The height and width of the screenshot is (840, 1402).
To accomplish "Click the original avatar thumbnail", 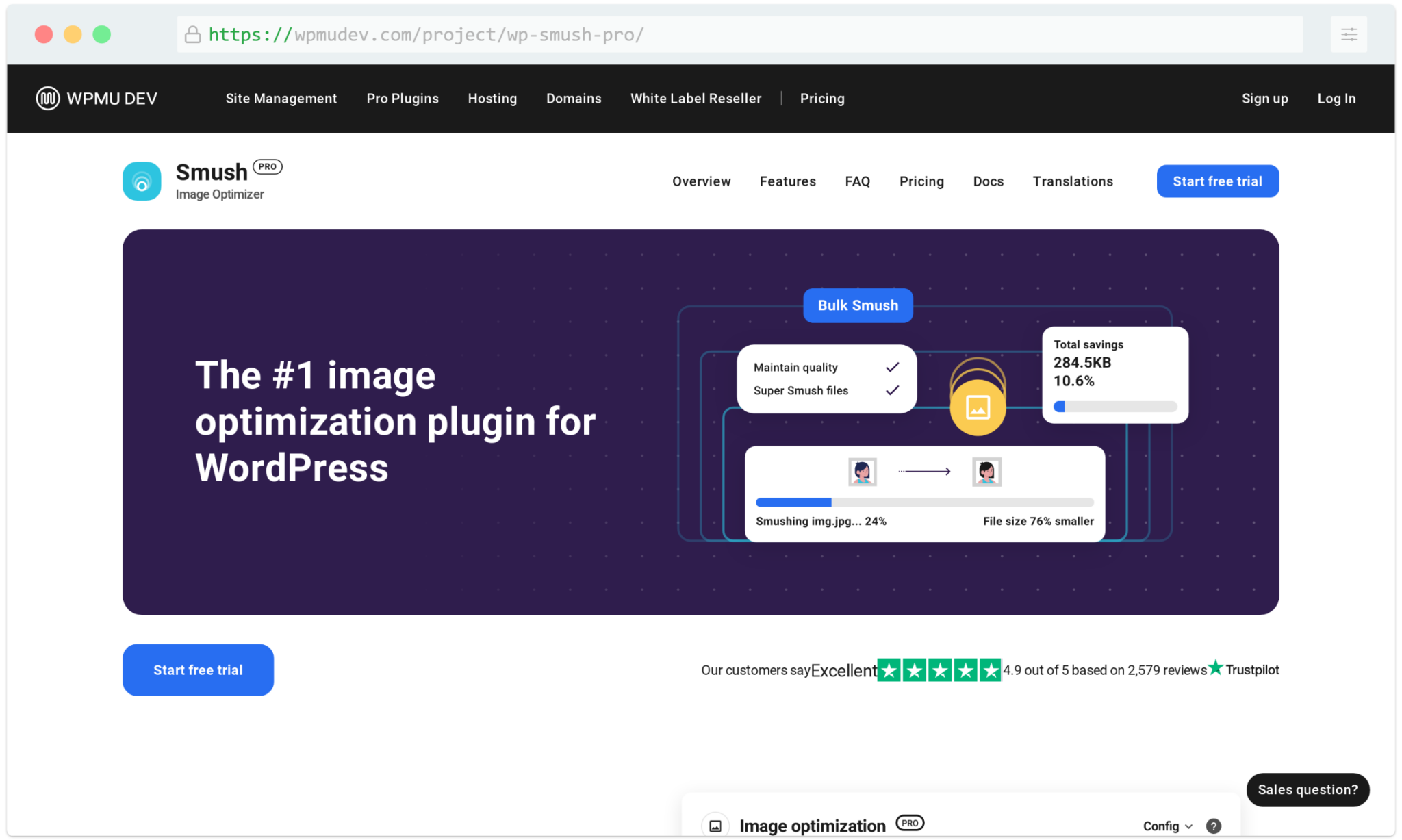I will click(863, 472).
